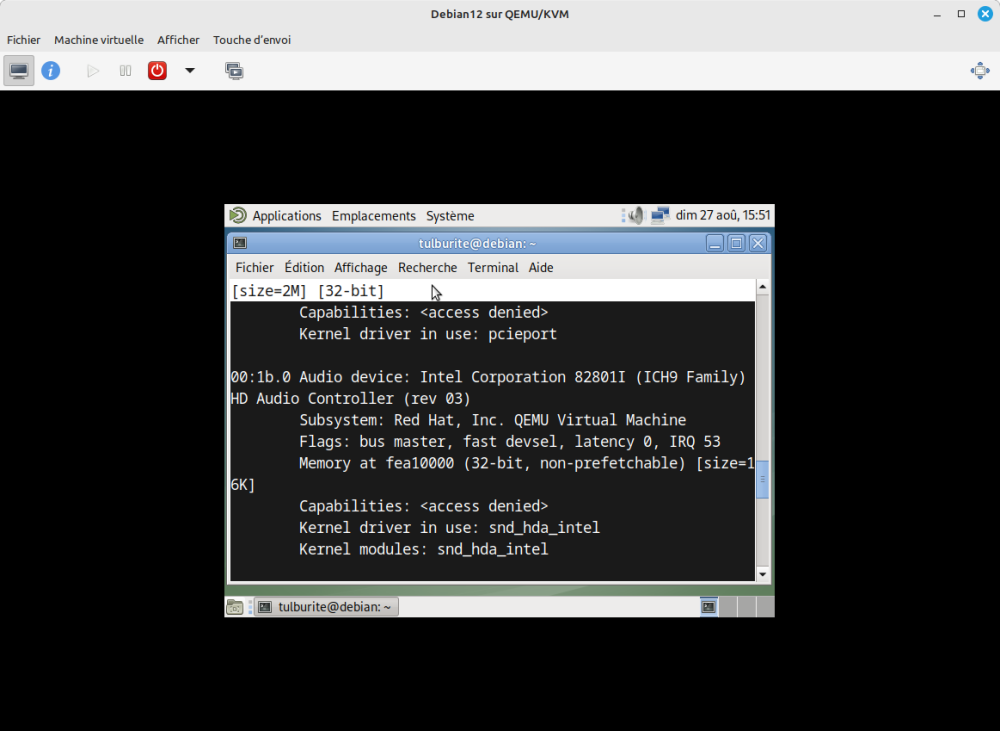Switch to the first workspace in switcher
The width and height of the screenshot is (1000, 731).
[709, 607]
